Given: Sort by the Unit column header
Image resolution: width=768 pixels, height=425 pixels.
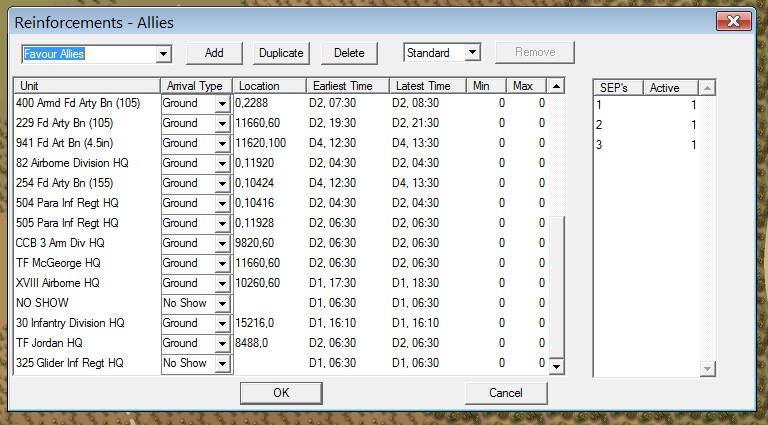Looking at the screenshot, I should click(x=87, y=86).
